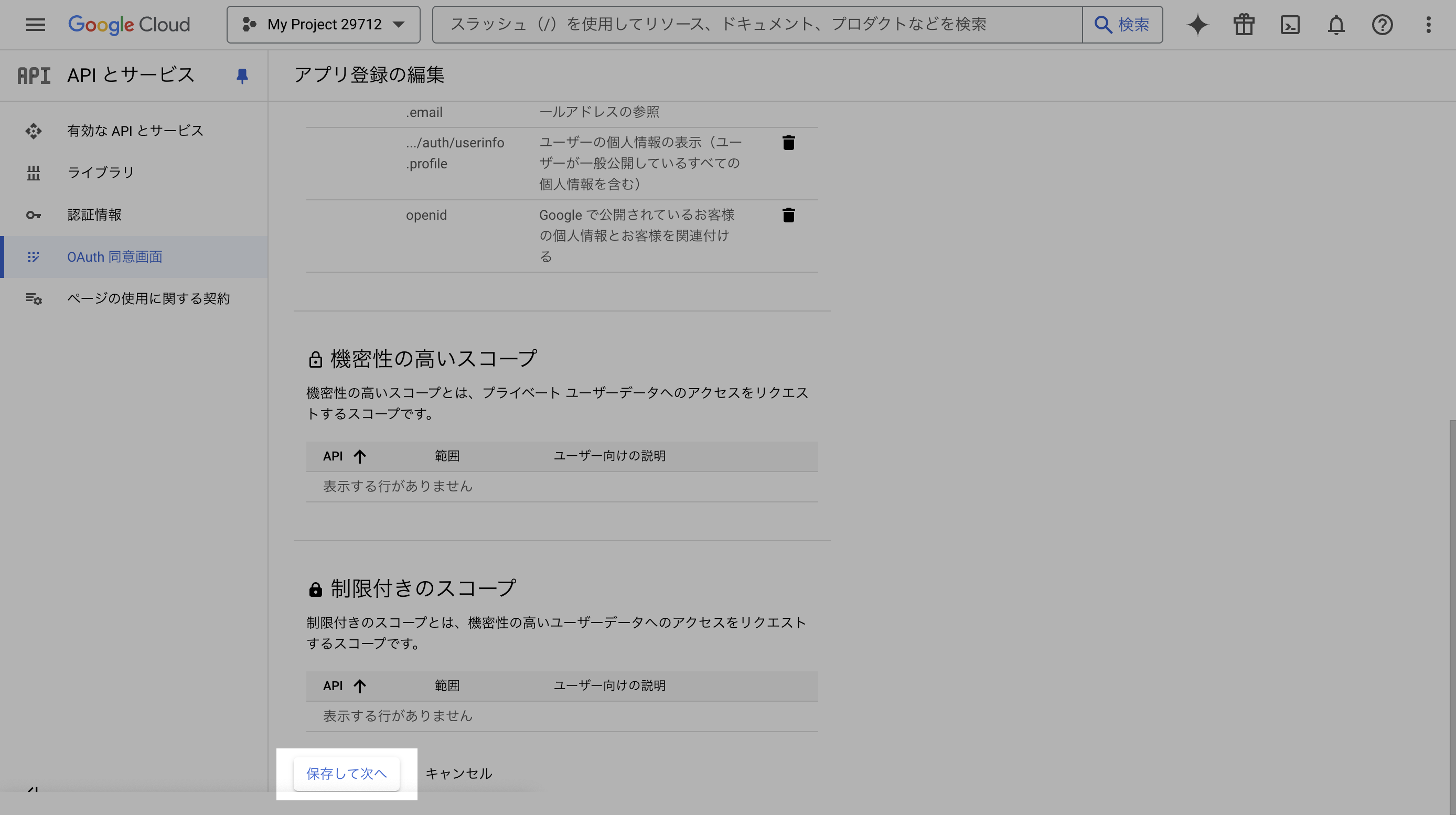Image resolution: width=1456 pixels, height=815 pixels.
Task: Delete the openid scope row
Action: click(788, 215)
